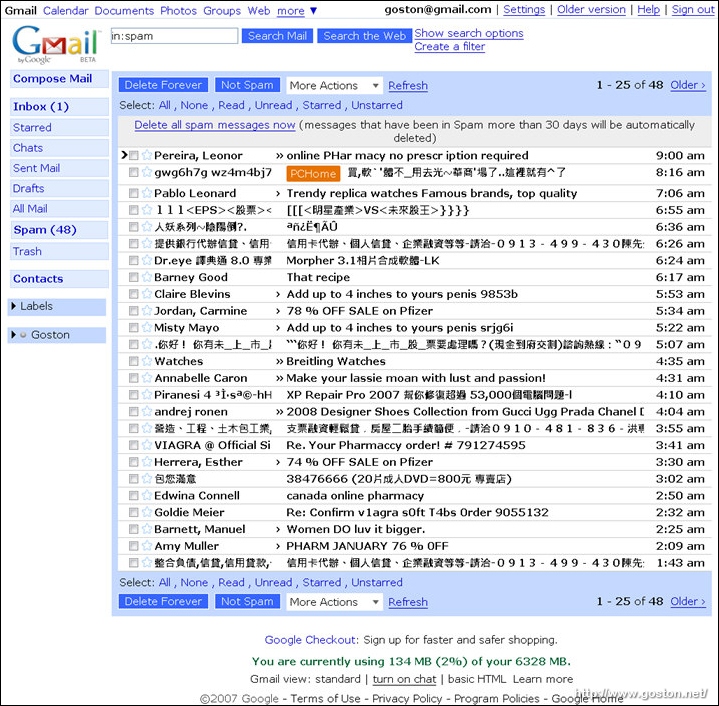This screenshot has width=719, height=706.
Task: Click top Not Spam button
Action: (247, 85)
